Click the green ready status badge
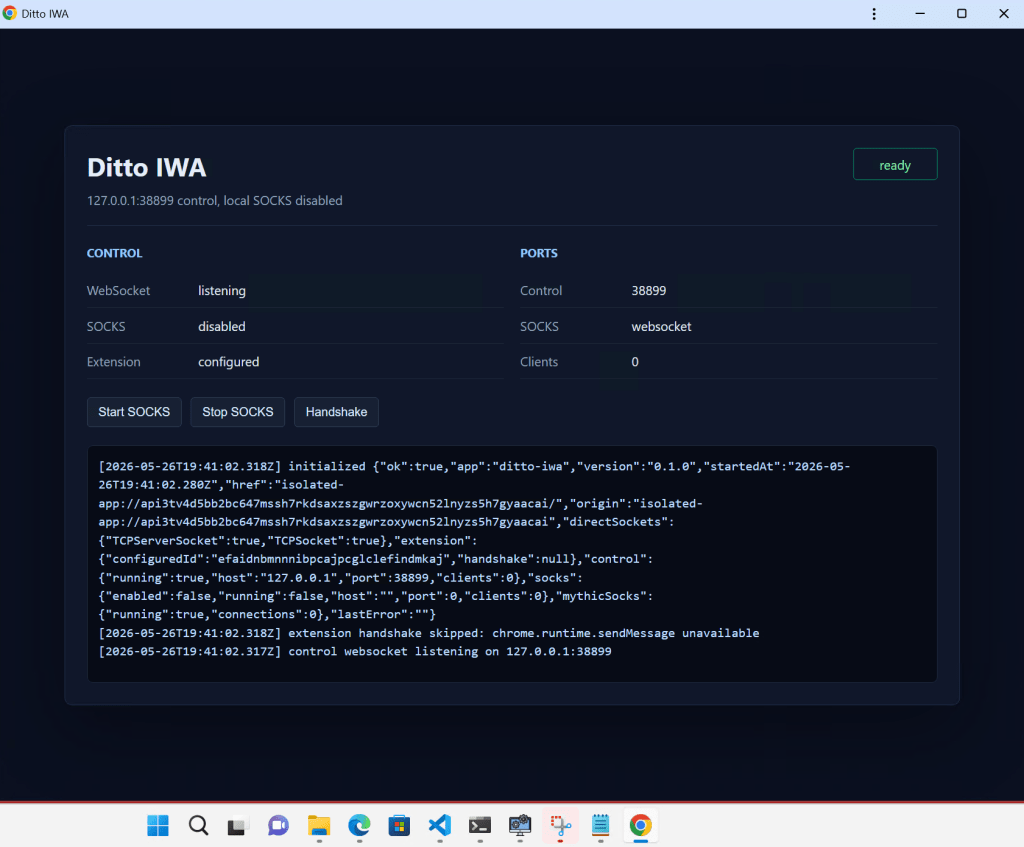 [x=895, y=165]
